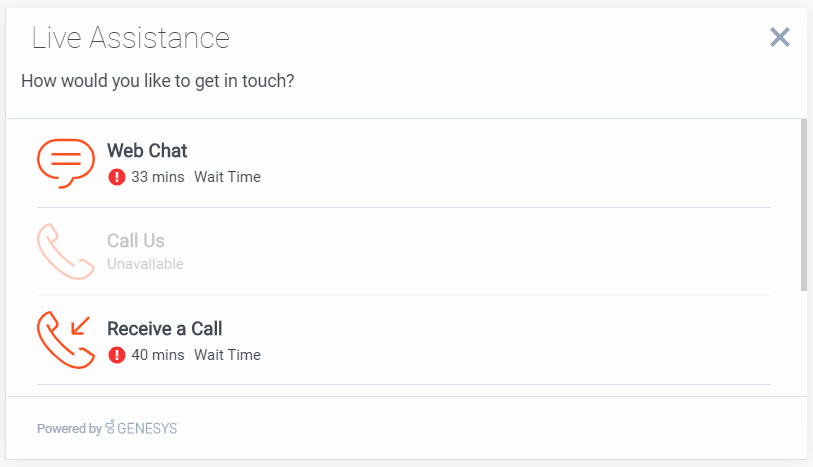
Task: Click the Live Assistance heading
Action: 131,38
